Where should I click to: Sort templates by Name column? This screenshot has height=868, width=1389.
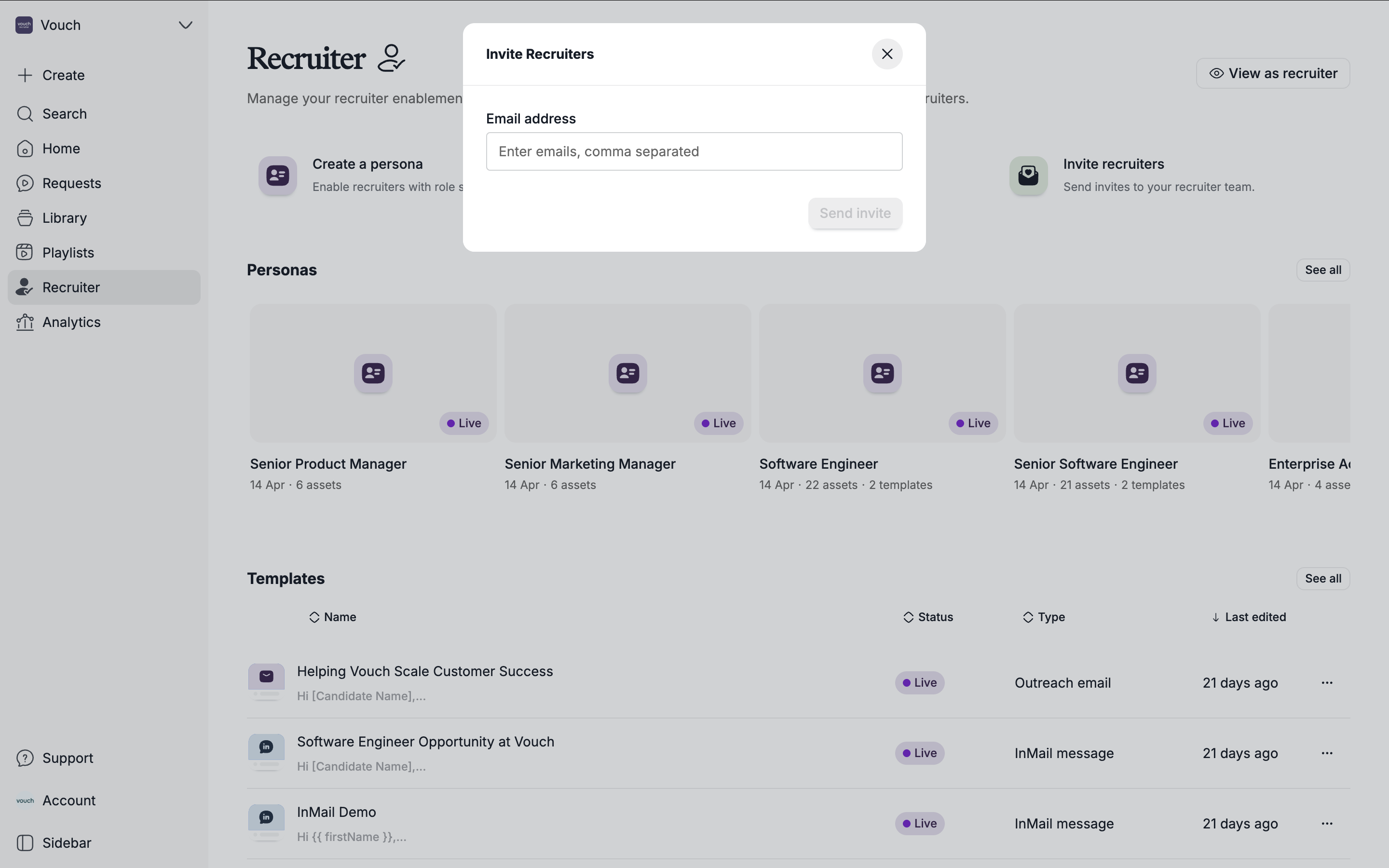click(332, 617)
